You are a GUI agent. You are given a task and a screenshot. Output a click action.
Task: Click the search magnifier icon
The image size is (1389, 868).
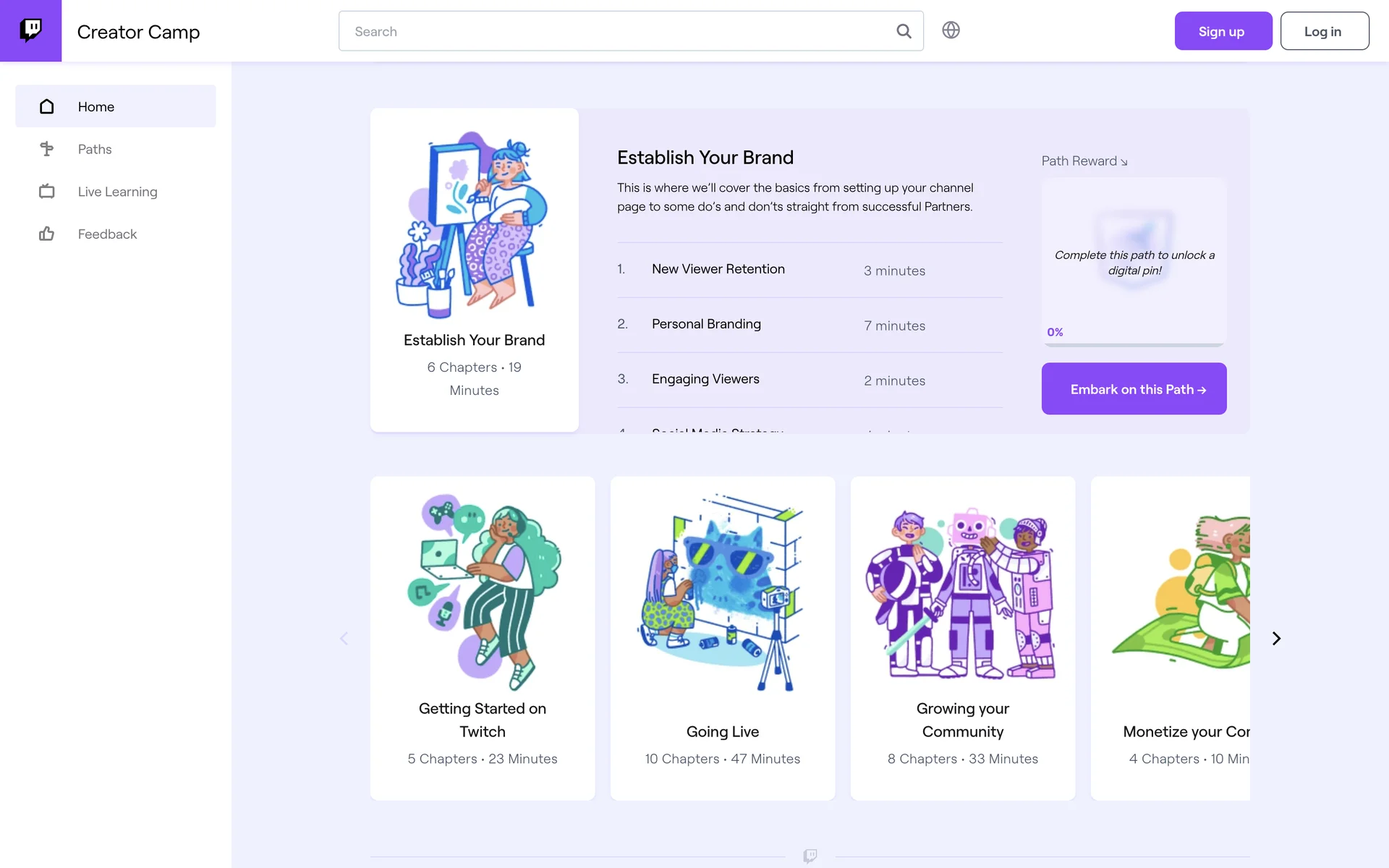coord(904,31)
